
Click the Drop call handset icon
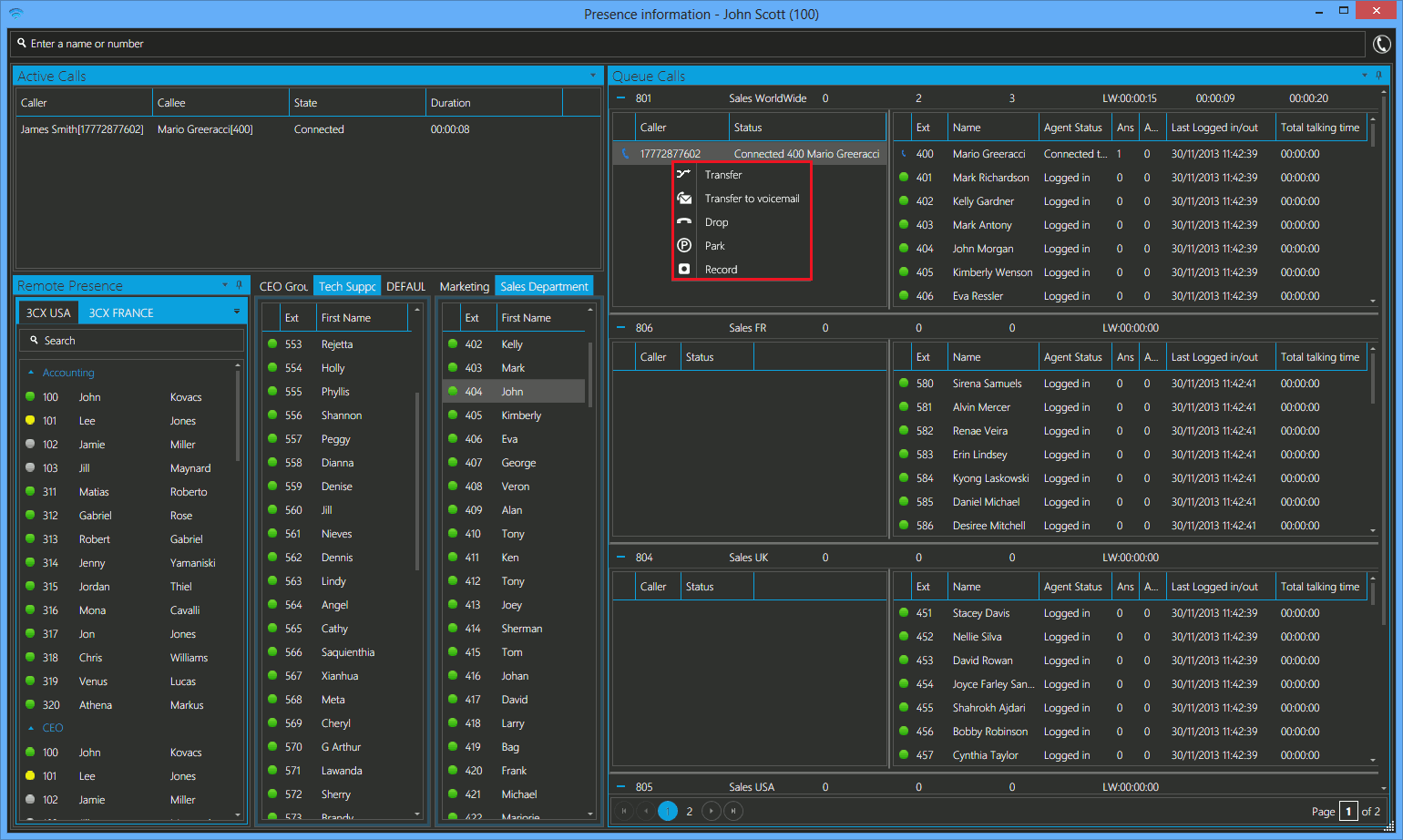684,221
